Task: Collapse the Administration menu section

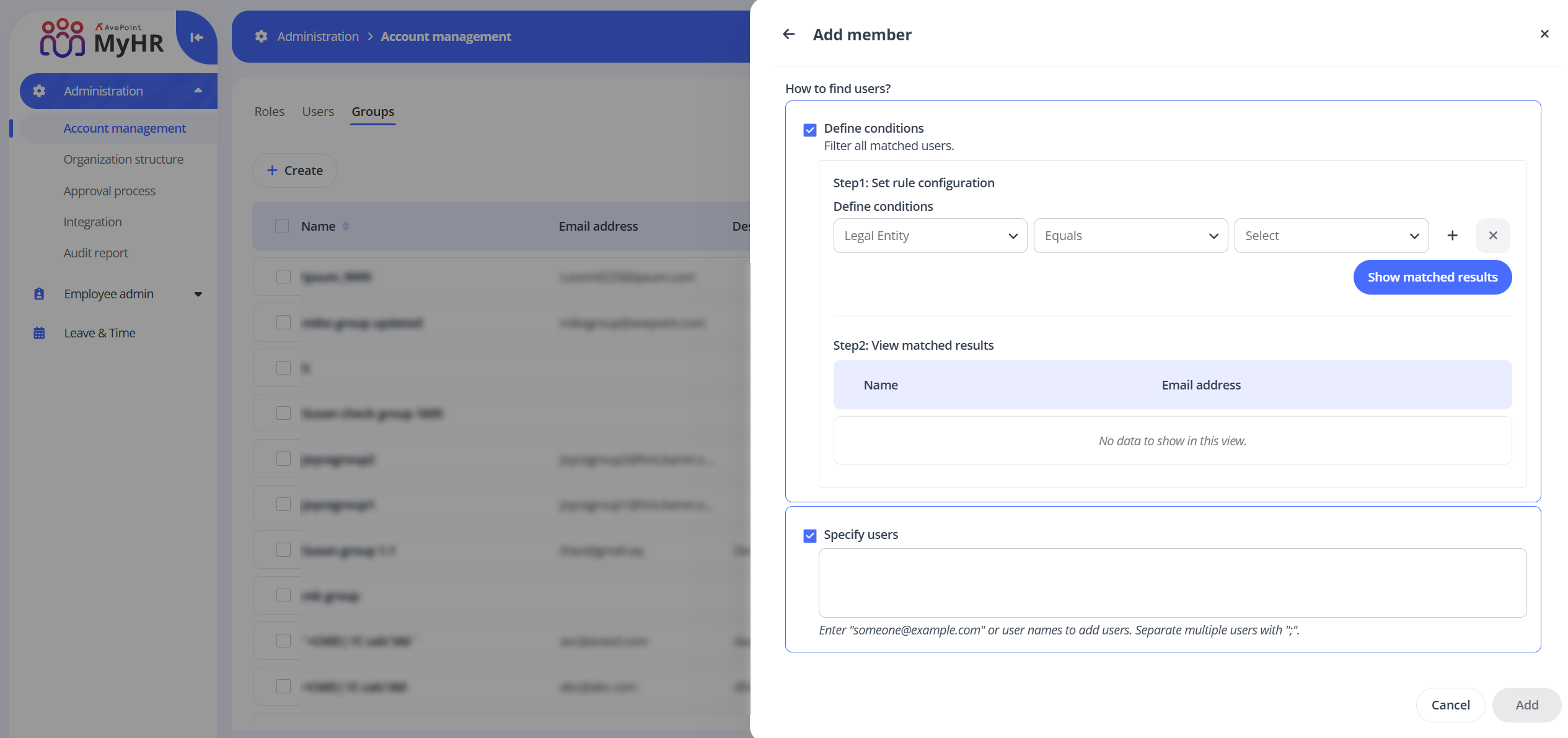Action: [198, 91]
